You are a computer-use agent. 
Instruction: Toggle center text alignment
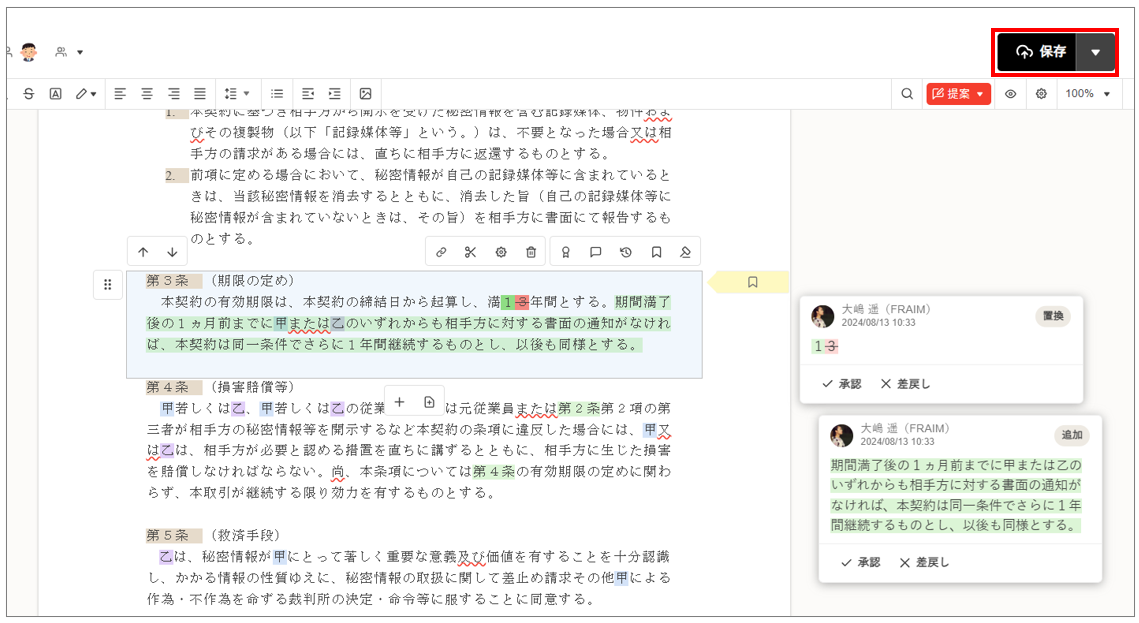147,94
